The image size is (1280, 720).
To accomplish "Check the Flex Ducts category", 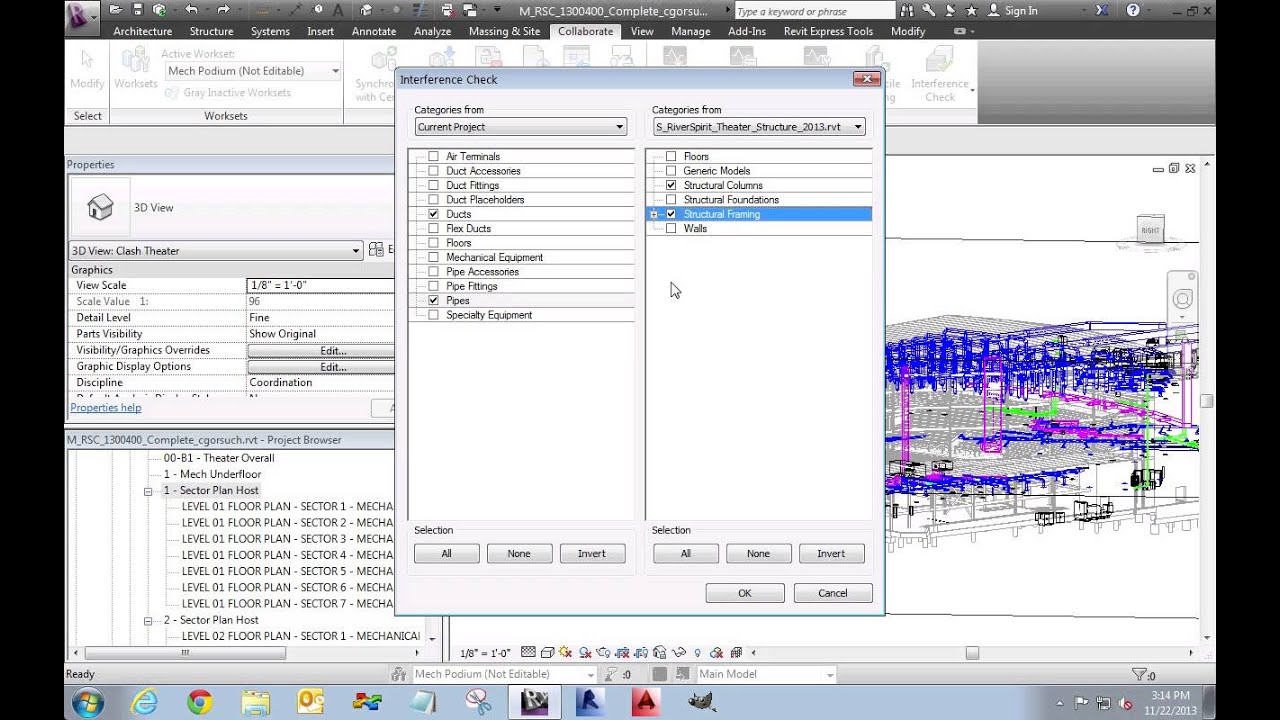I will [433, 228].
